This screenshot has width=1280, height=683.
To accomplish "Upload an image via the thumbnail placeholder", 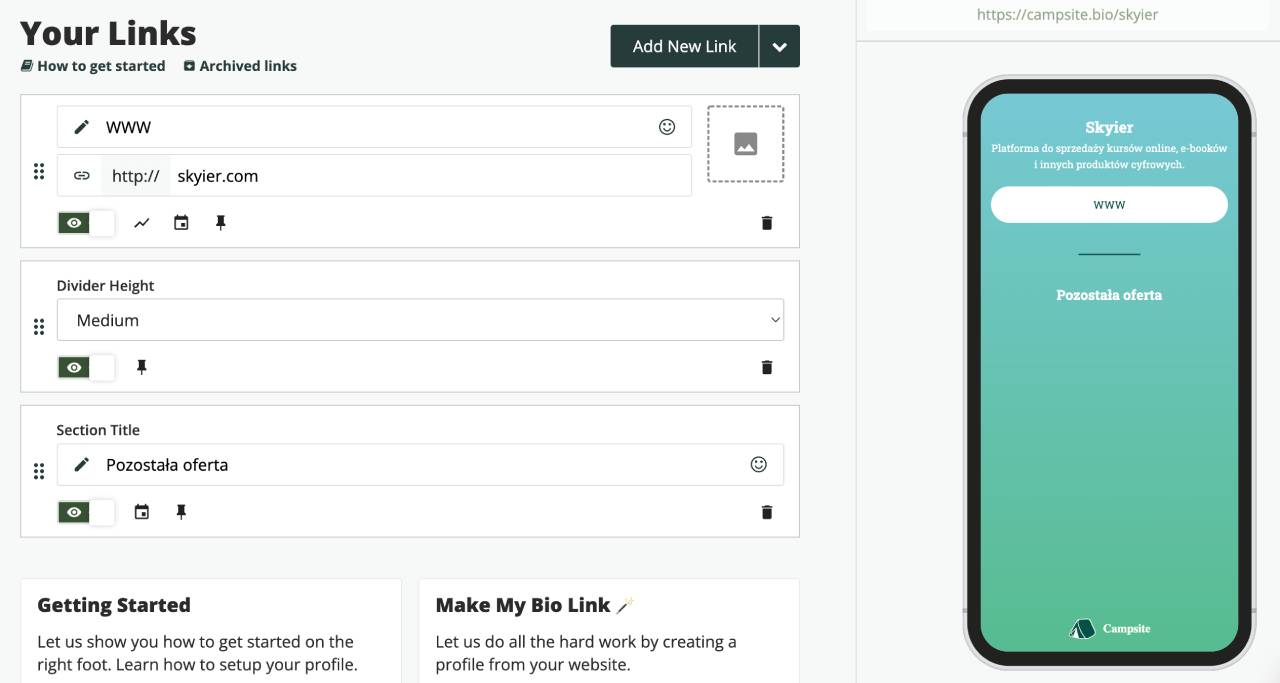I will point(746,144).
